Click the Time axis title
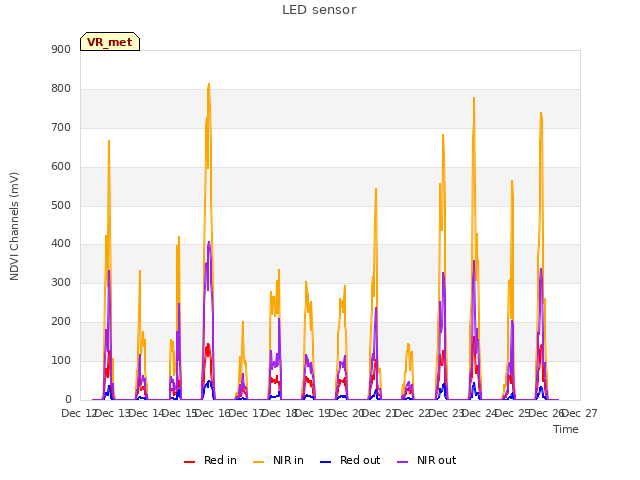The height and width of the screenshot is (480, 640). [x=566, y=429]
